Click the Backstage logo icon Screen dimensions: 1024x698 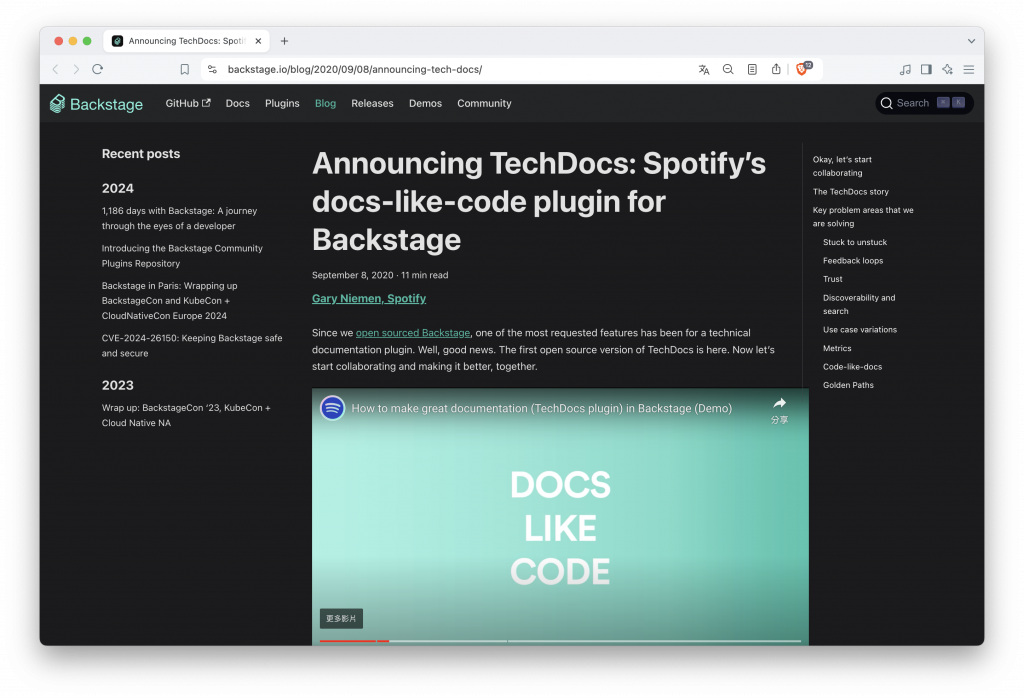pos(57,103)
